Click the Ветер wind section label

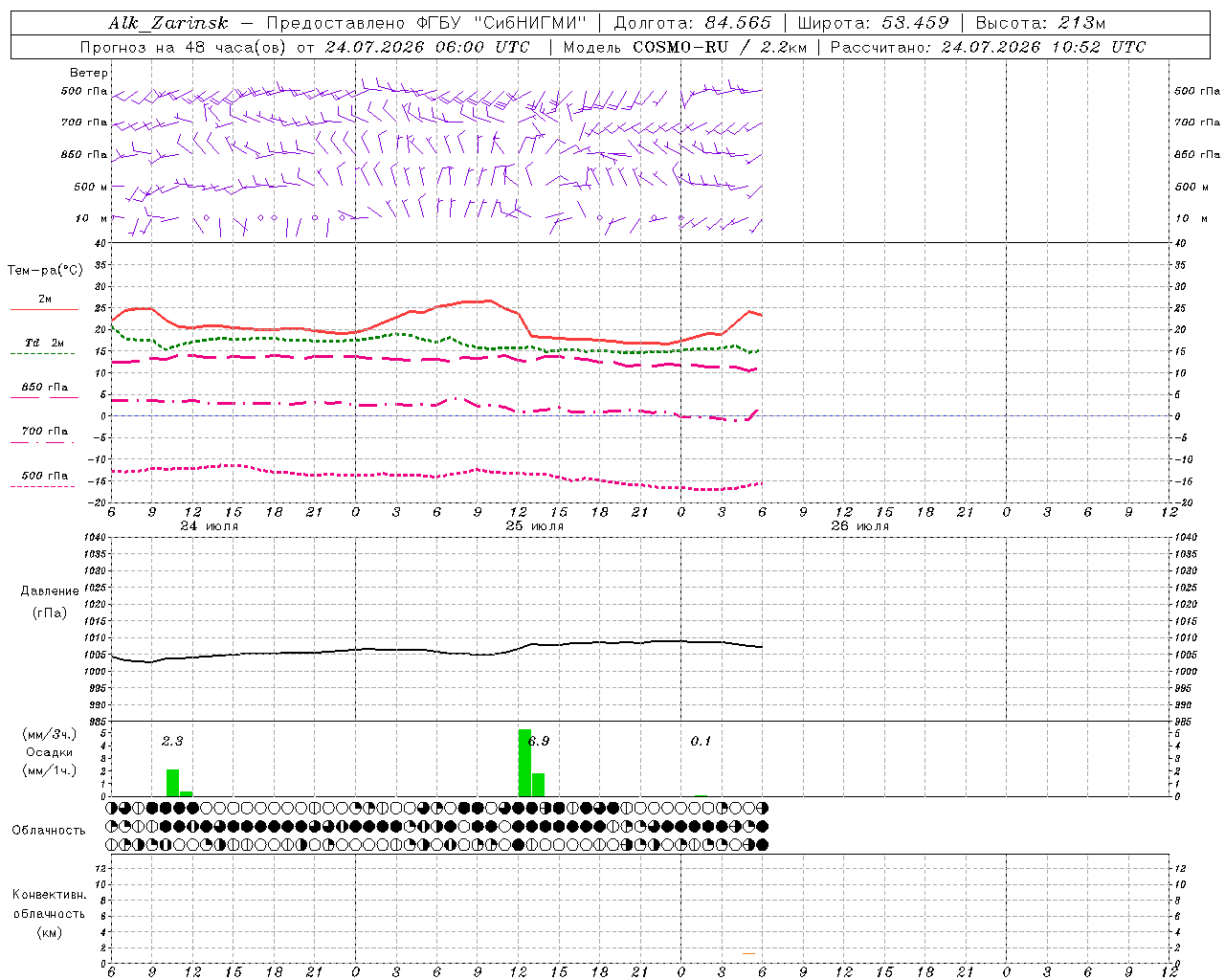(x=89, y=73)
